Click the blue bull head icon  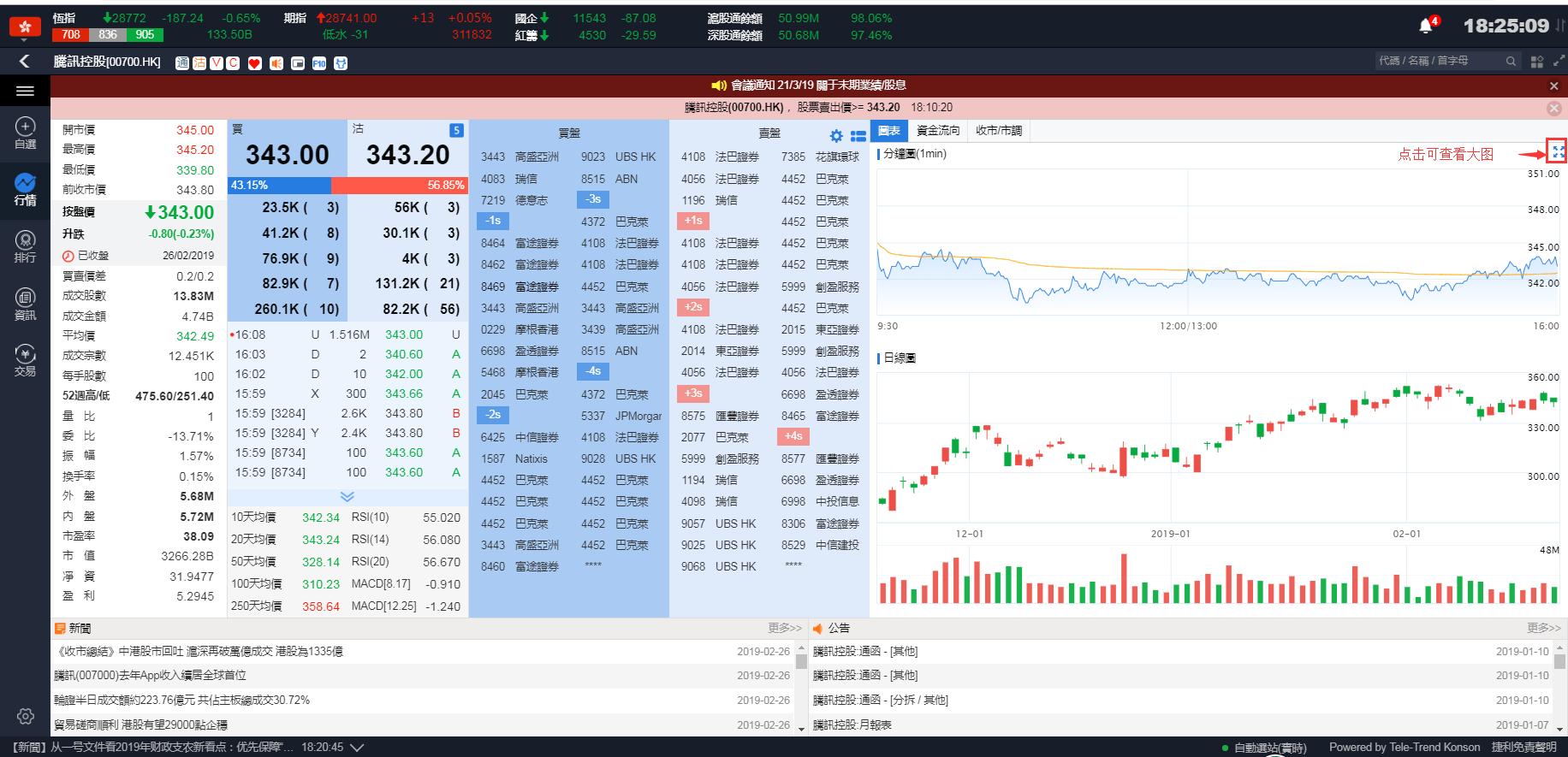[341, 63]
